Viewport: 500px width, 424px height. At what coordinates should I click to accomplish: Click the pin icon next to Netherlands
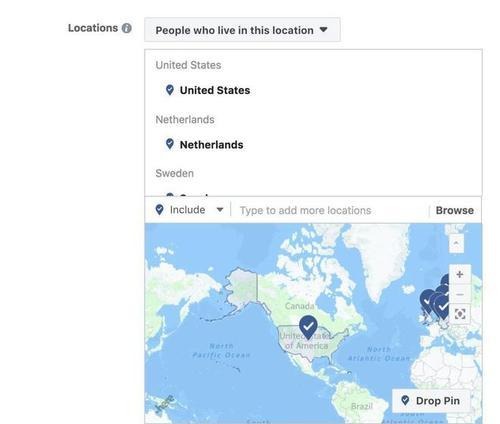[170, 144]
